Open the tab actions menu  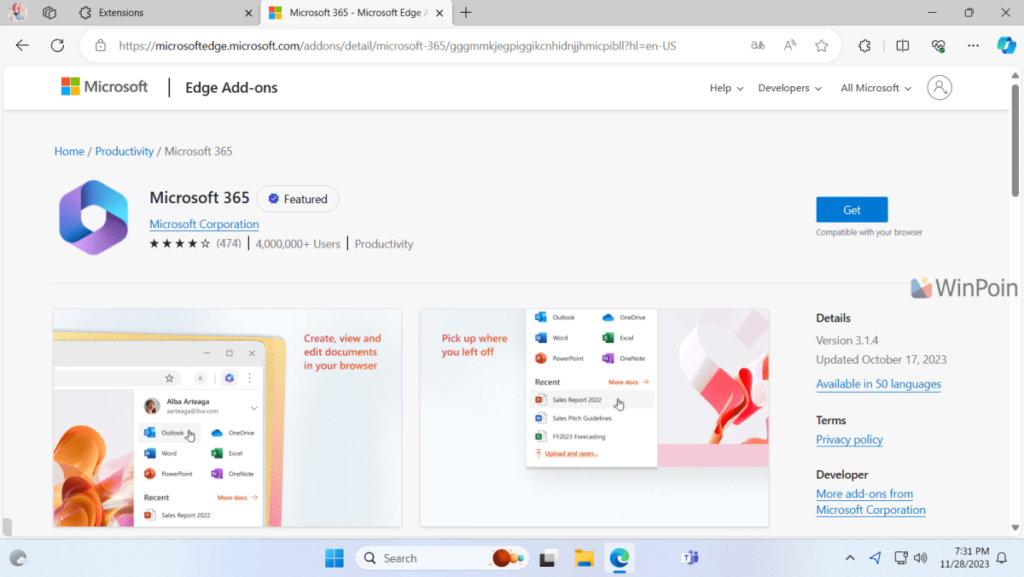50,12
